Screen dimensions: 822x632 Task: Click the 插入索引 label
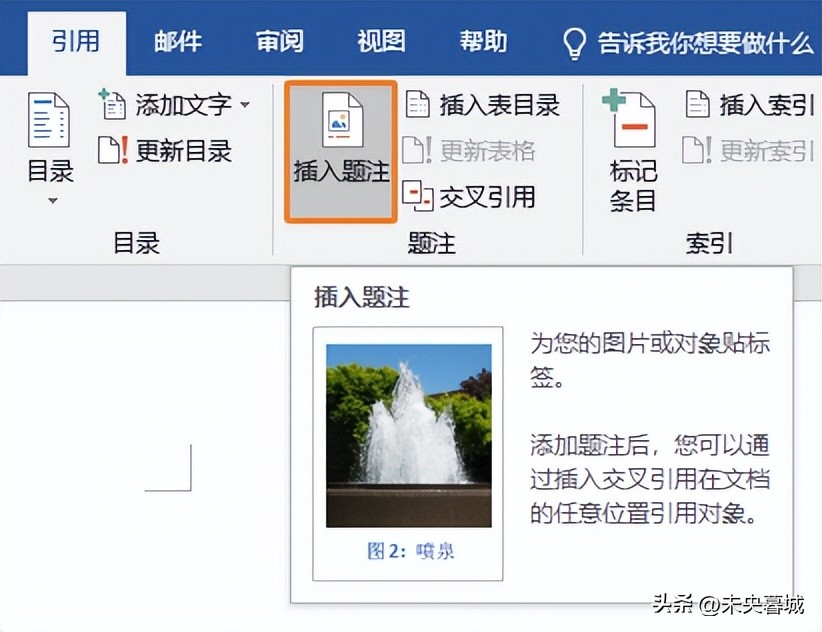click(x=766, y=105)
